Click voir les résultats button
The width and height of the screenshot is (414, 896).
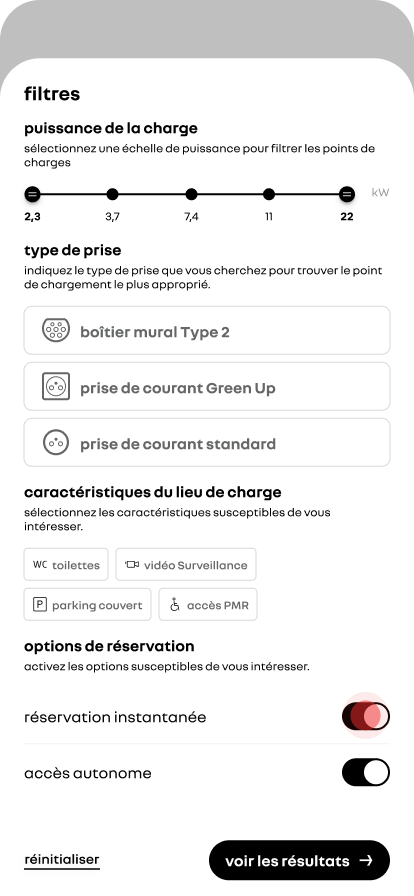pyautogui.click(x=299, y=860)
